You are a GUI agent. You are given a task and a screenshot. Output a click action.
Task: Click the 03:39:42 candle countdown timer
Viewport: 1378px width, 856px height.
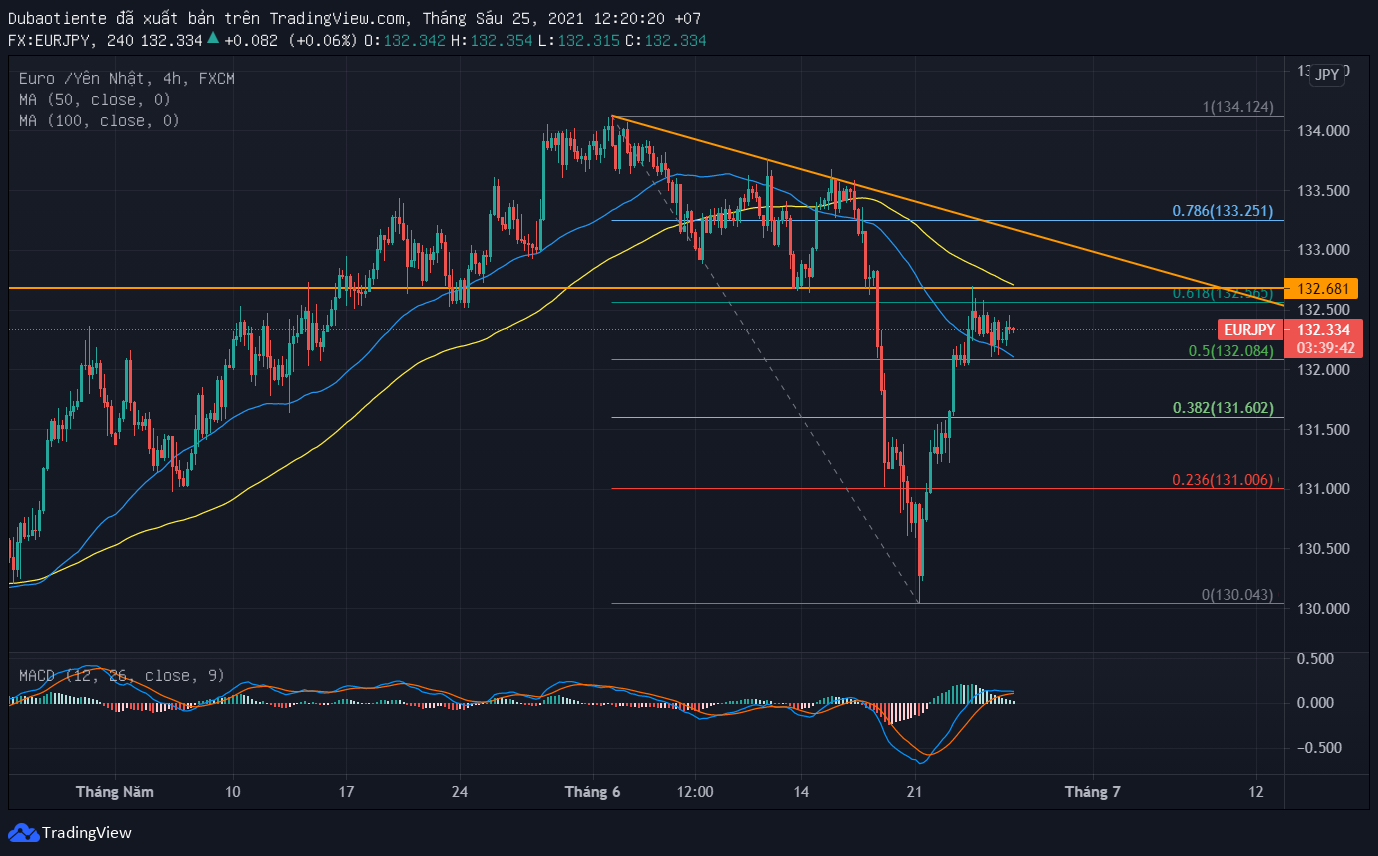[x=1326, y=348]
